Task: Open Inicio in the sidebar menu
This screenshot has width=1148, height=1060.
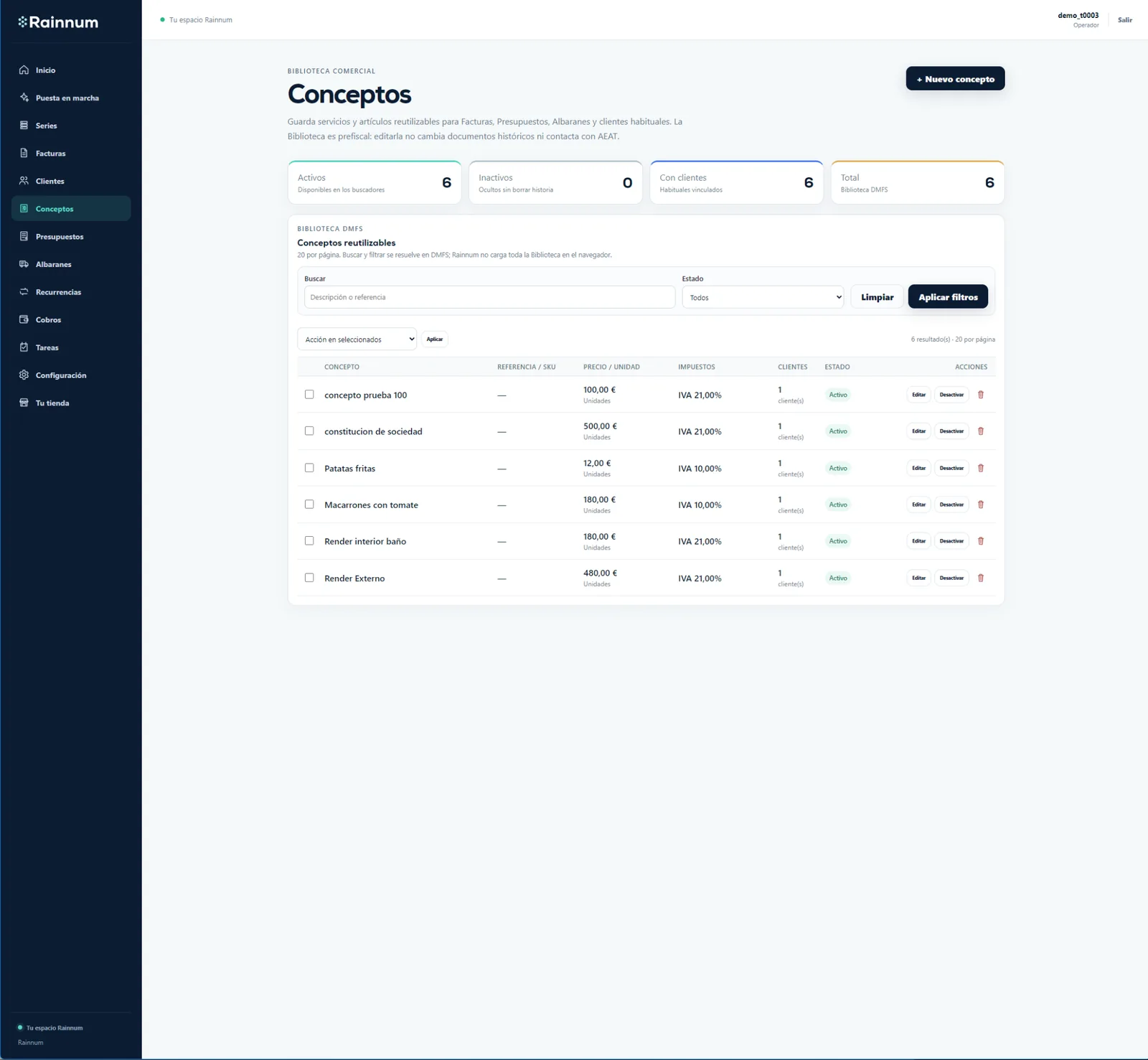Action: point(71,70)
